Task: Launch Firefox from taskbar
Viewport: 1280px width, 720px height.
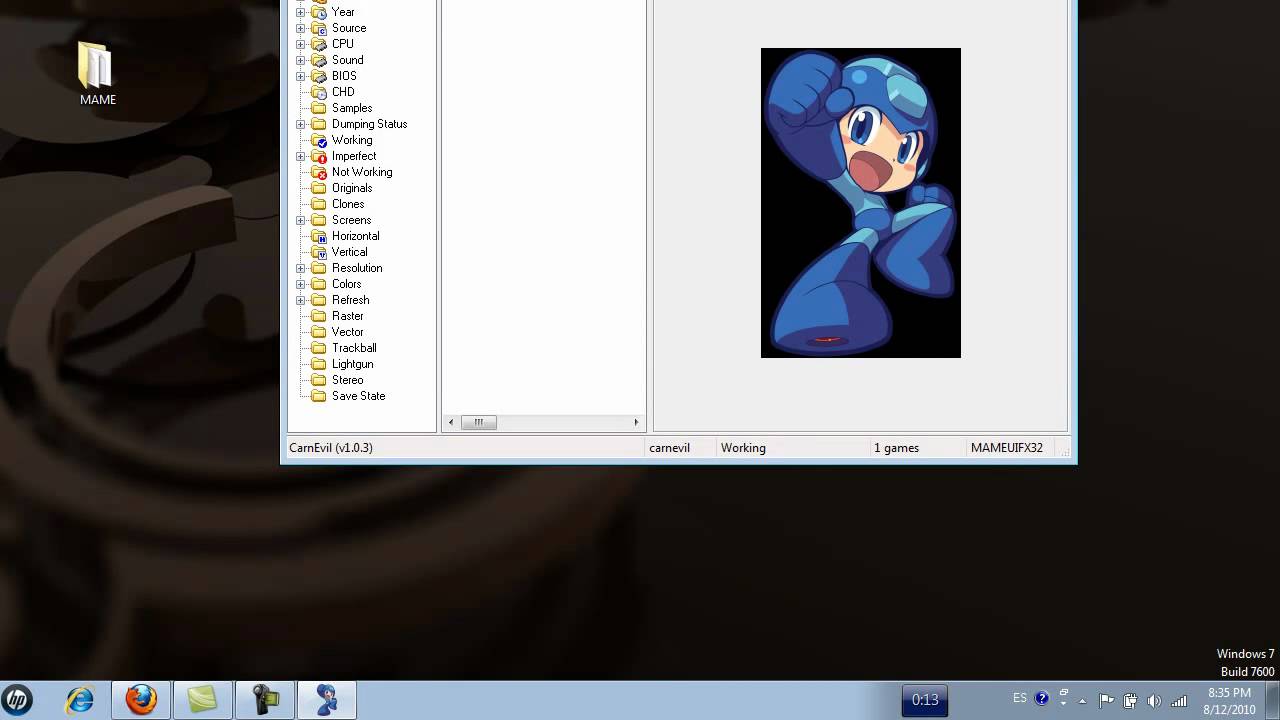Action: click(x=141, y=700)
